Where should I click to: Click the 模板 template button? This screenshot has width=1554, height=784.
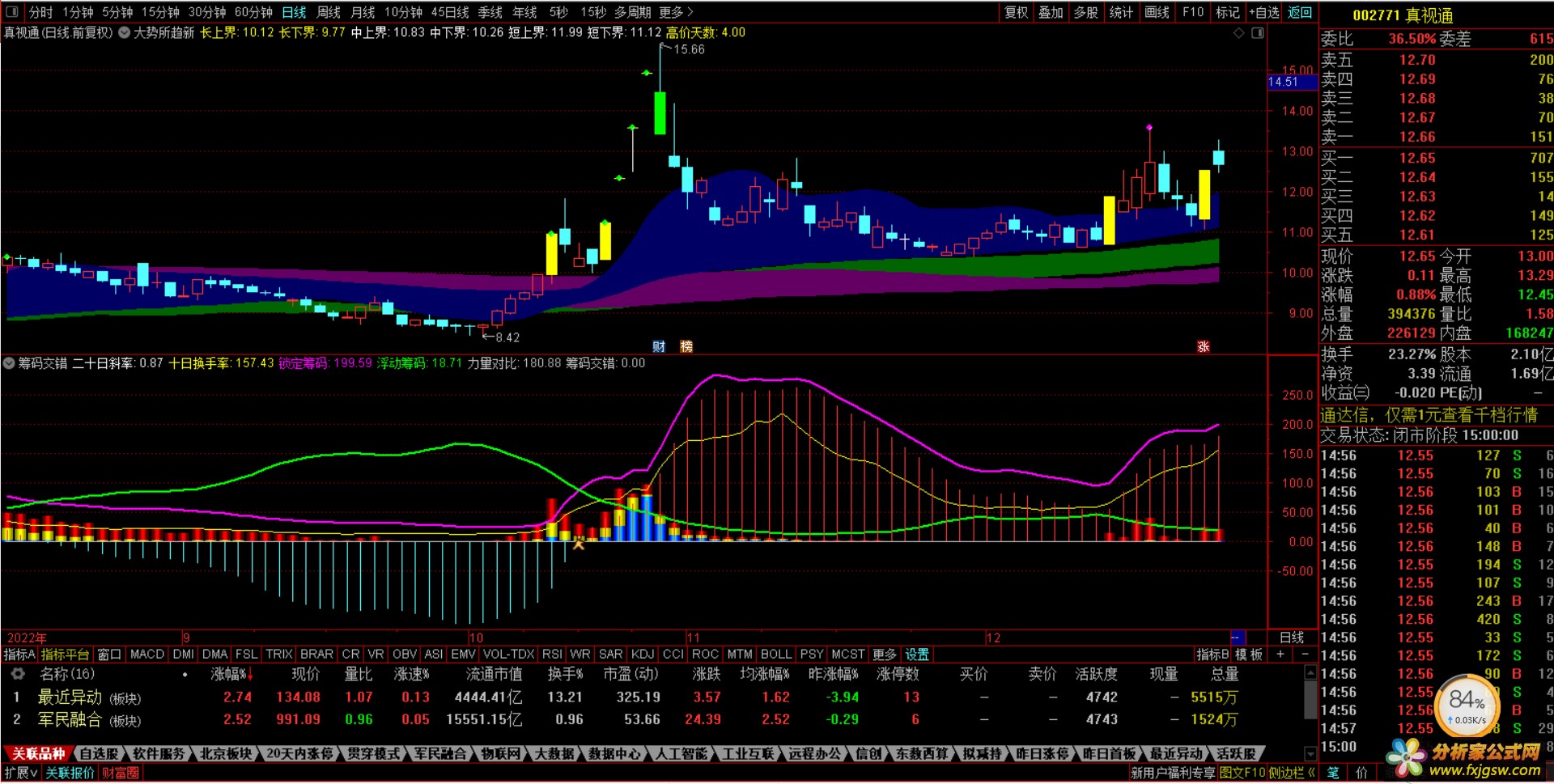pyautogui.click(x=1249, y=654)
